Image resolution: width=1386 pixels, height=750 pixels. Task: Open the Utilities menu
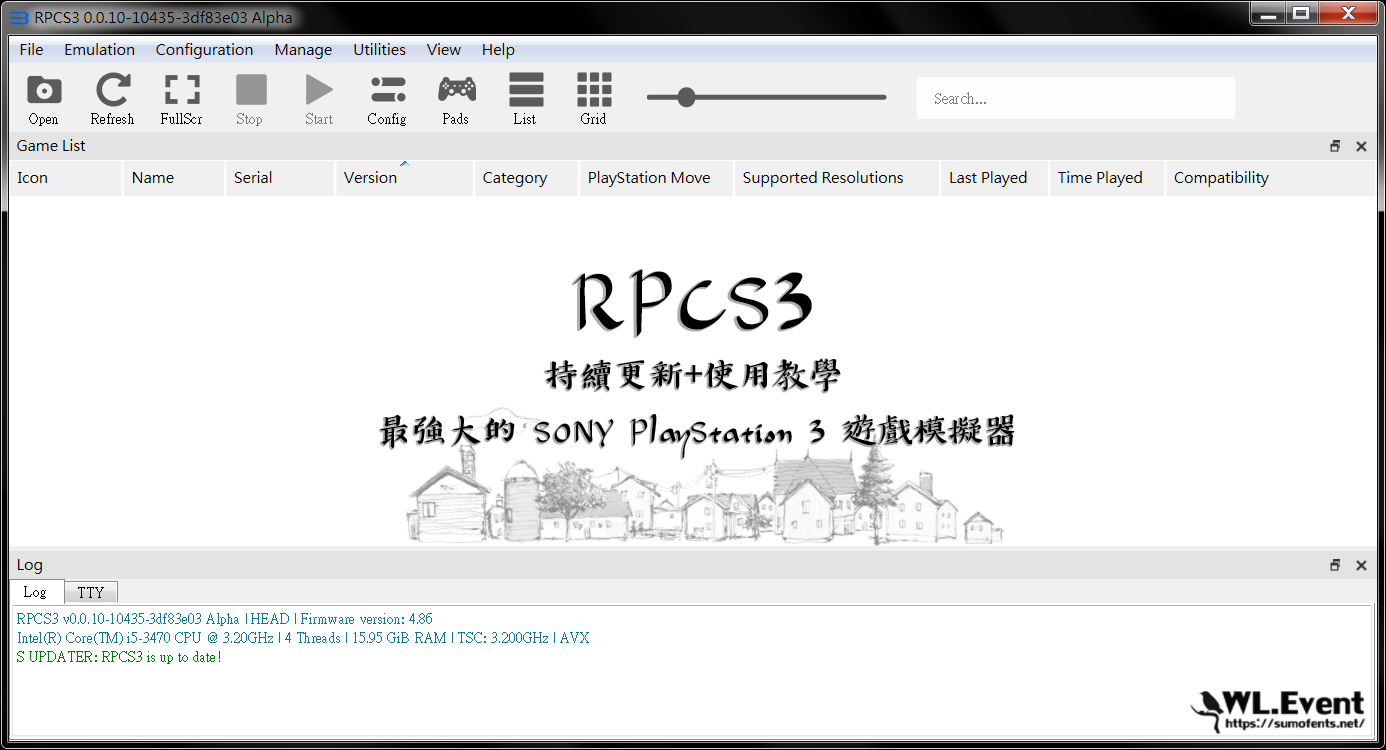(x=379, y=50)
